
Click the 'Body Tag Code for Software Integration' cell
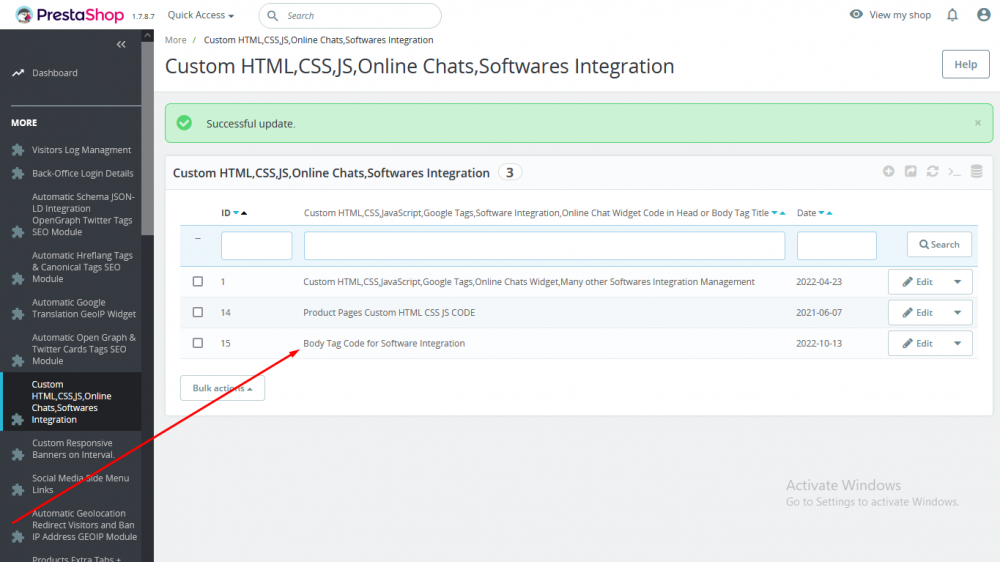pyautogui.click(x=384, y=343)
